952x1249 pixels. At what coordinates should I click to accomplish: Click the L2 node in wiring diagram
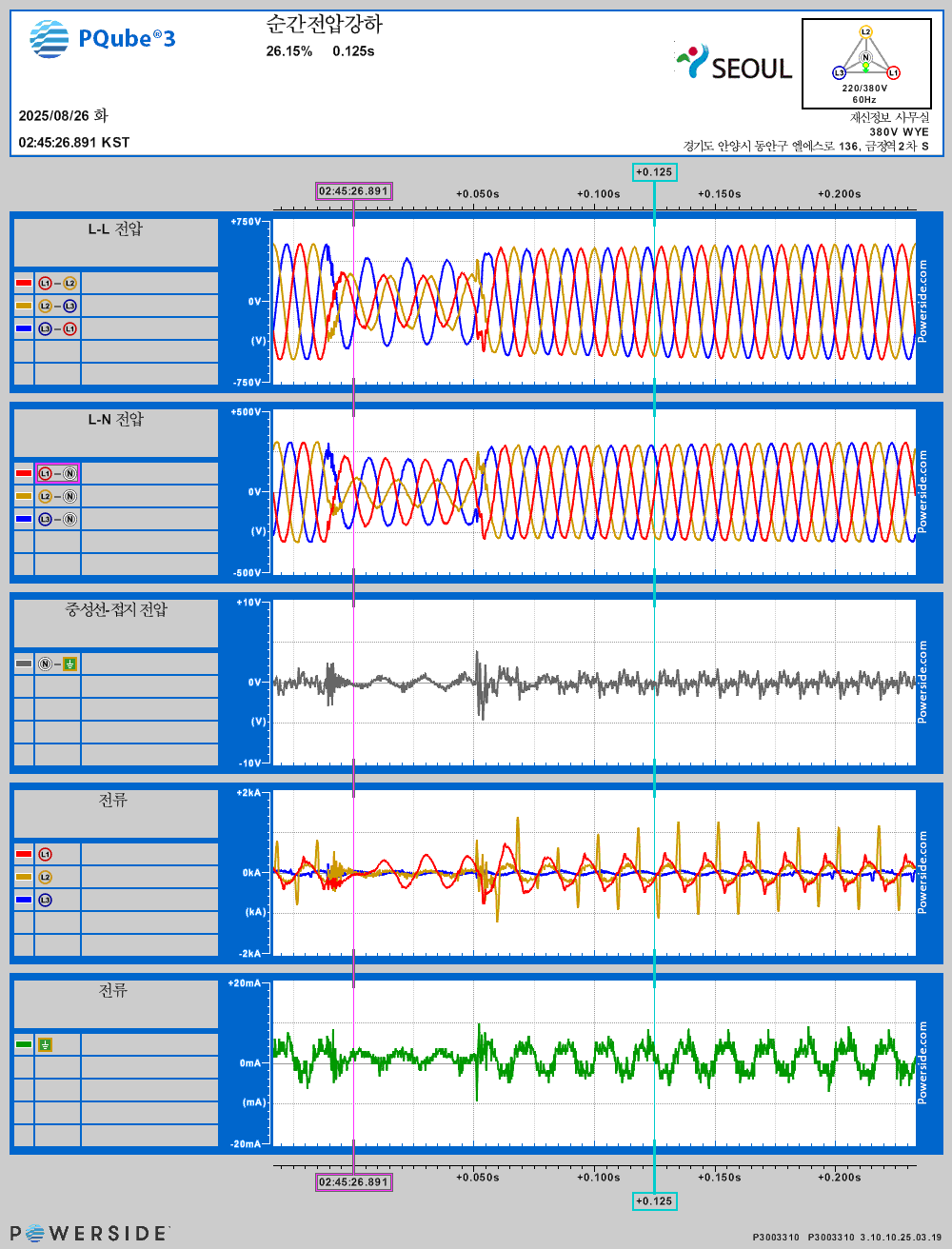click(x=865, y=32)
